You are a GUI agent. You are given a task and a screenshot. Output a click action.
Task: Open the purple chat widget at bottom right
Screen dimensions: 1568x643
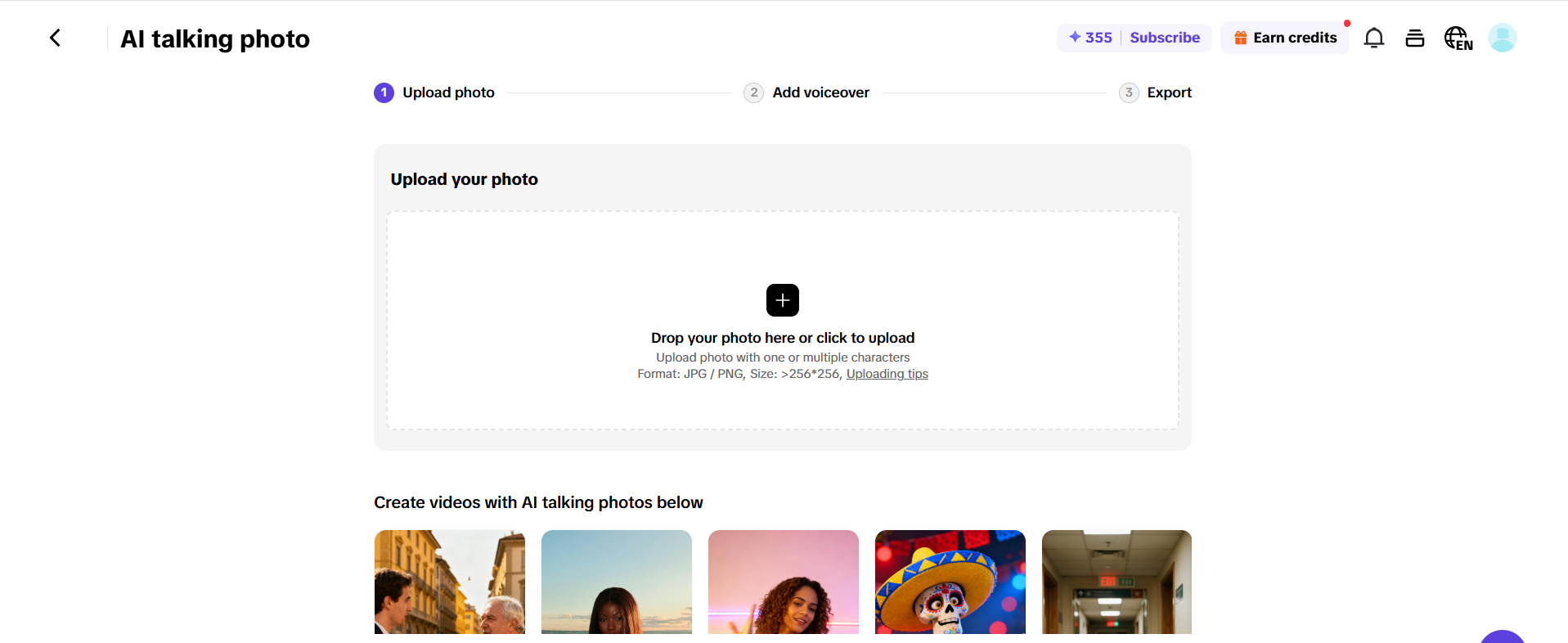1502,636
